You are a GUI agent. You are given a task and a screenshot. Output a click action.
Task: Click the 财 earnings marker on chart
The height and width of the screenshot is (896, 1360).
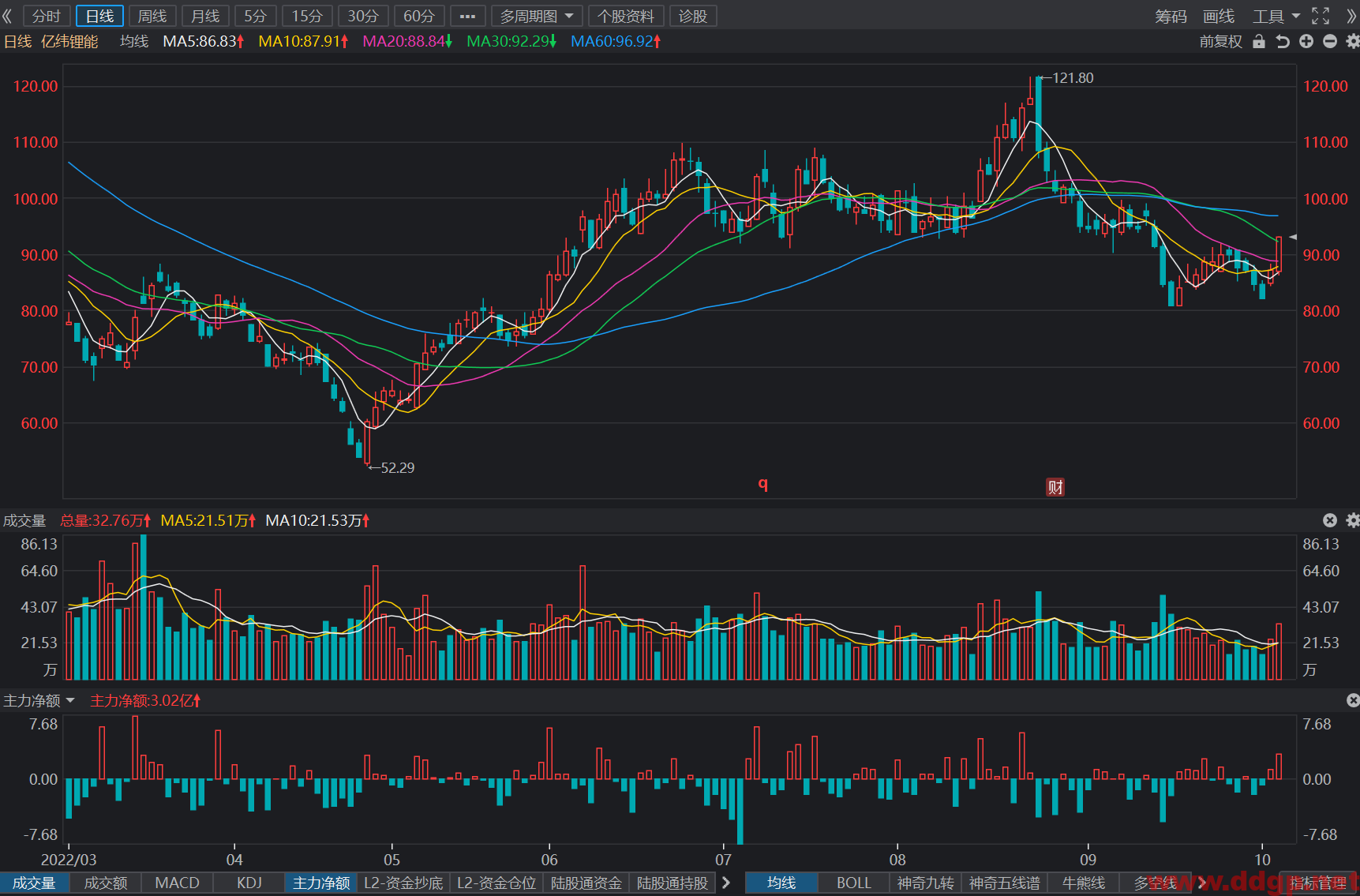(x=1055, y=487)
